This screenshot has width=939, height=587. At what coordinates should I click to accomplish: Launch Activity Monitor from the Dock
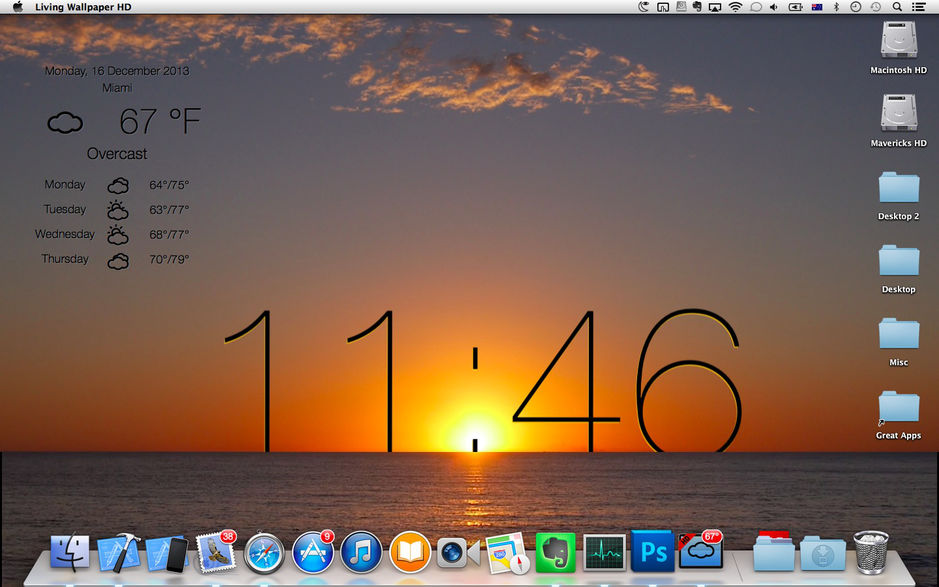coord(602,550)
